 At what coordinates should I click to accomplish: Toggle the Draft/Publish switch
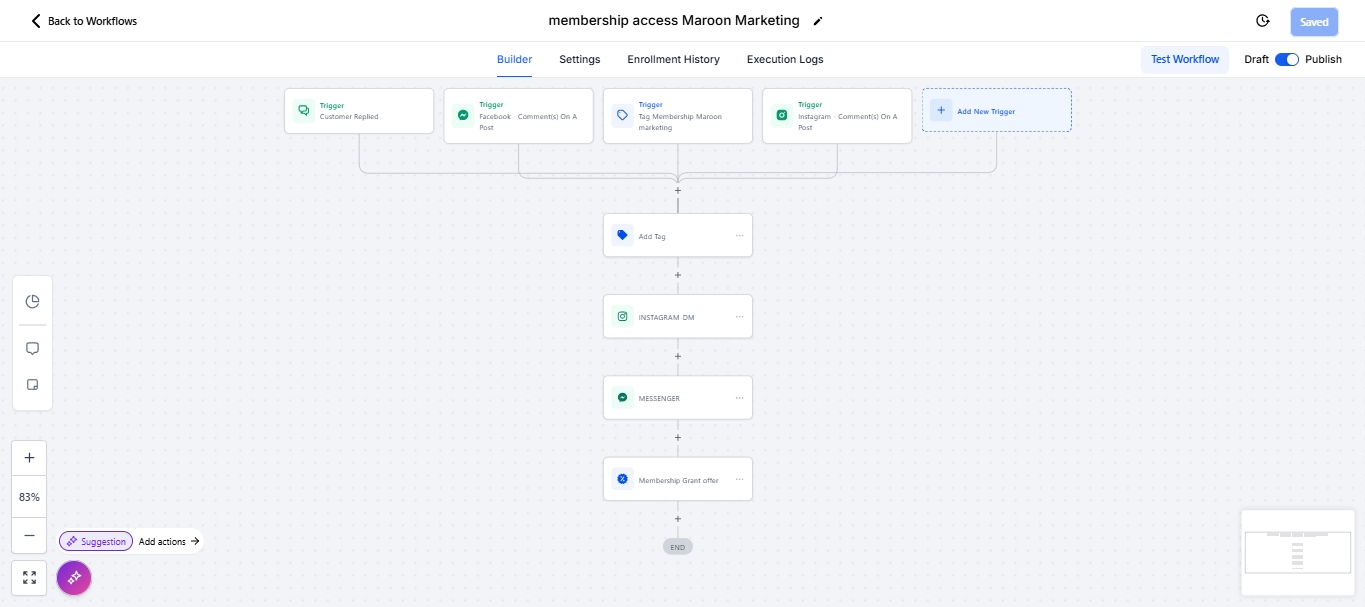point(1286,59)
